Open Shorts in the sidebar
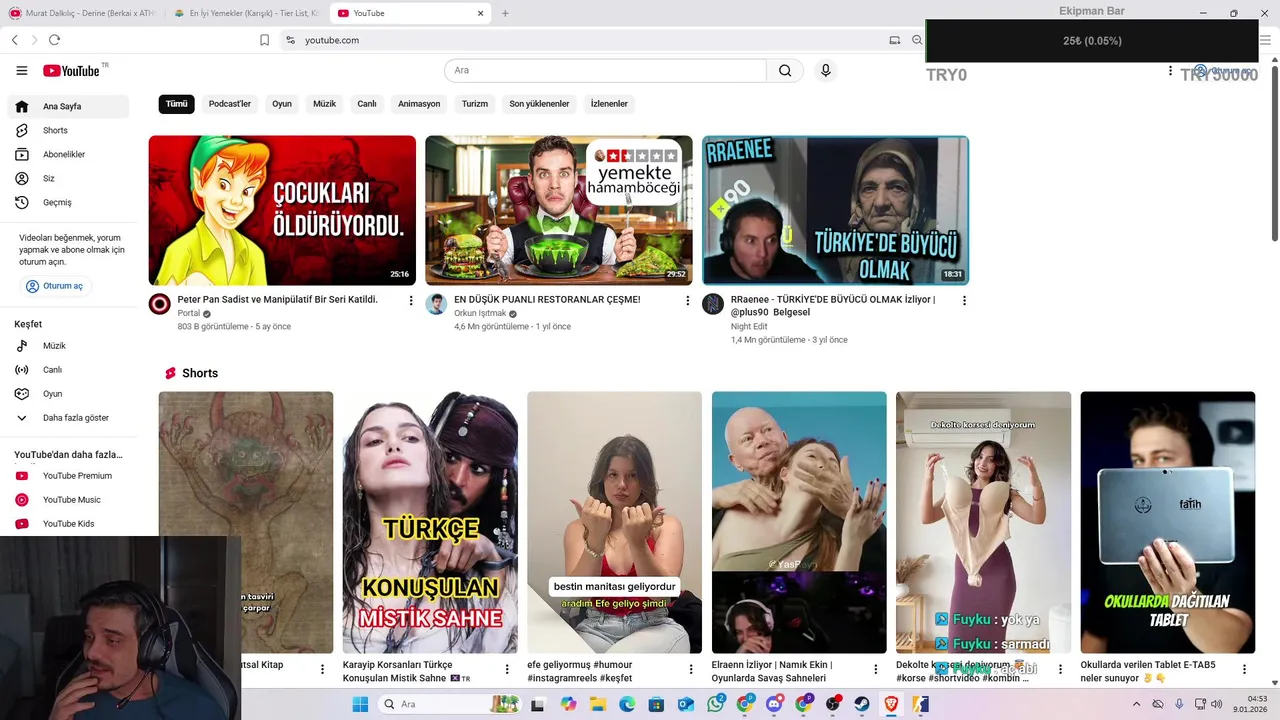Viewport: 1280px width, 720px height. pyautogui.click(x=68, y=130)
